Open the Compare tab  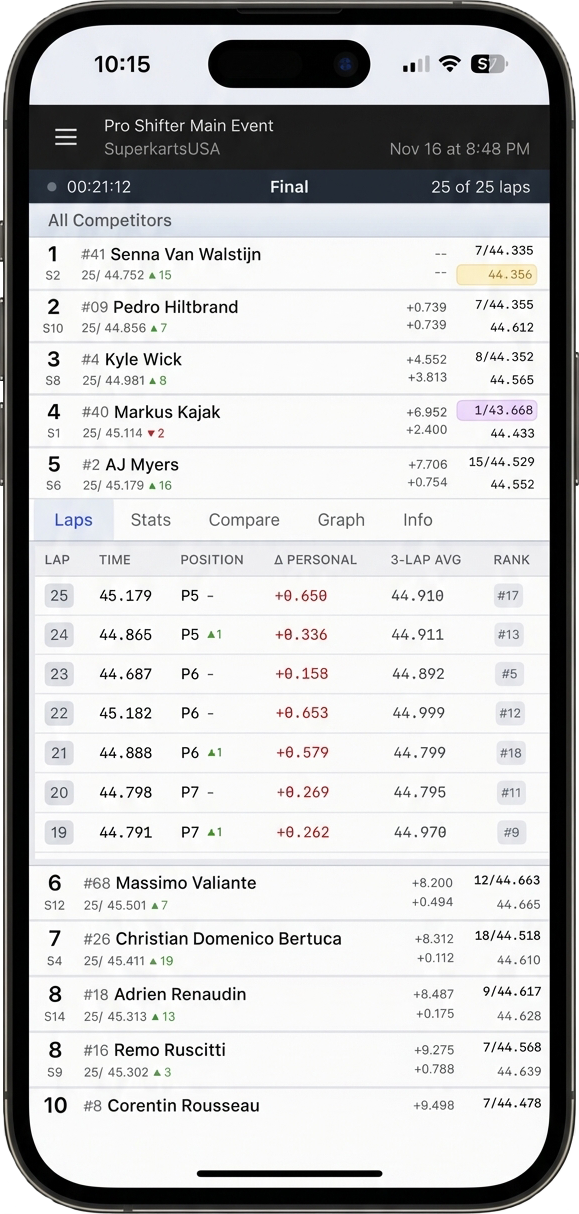tap(244, 519)
